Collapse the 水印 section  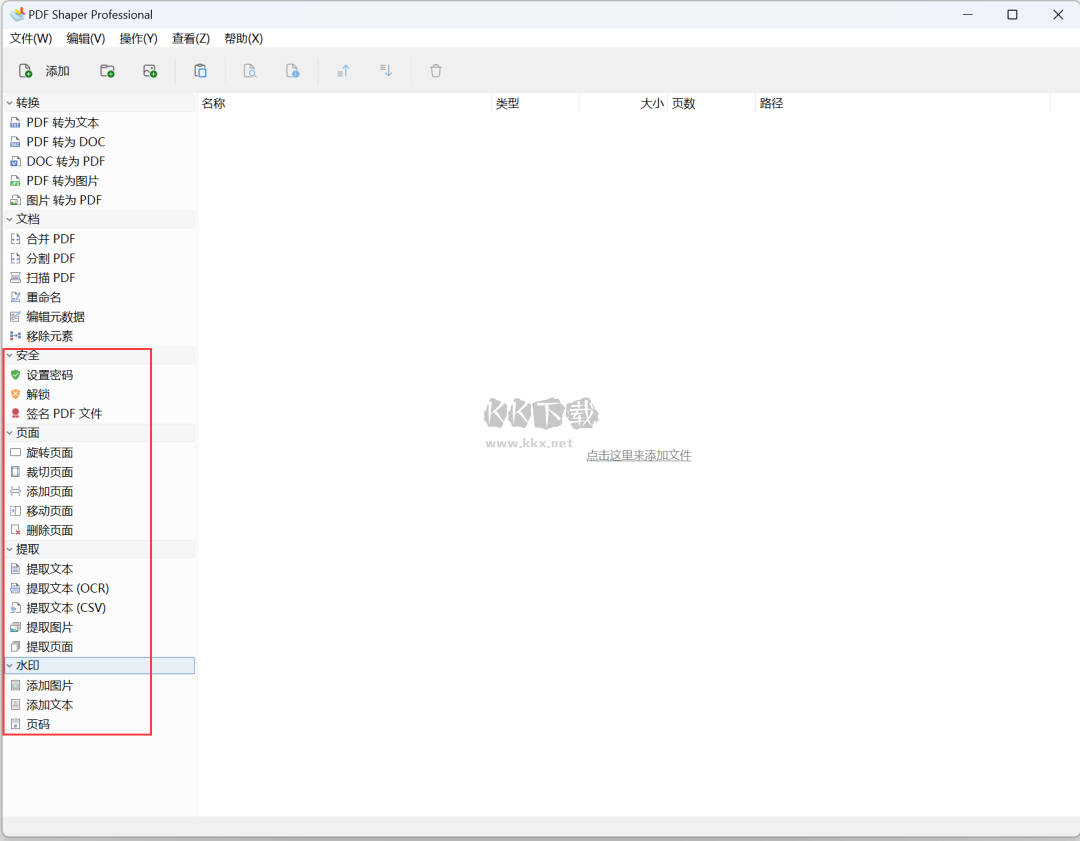pyautogui.click(x=9, y=665)
